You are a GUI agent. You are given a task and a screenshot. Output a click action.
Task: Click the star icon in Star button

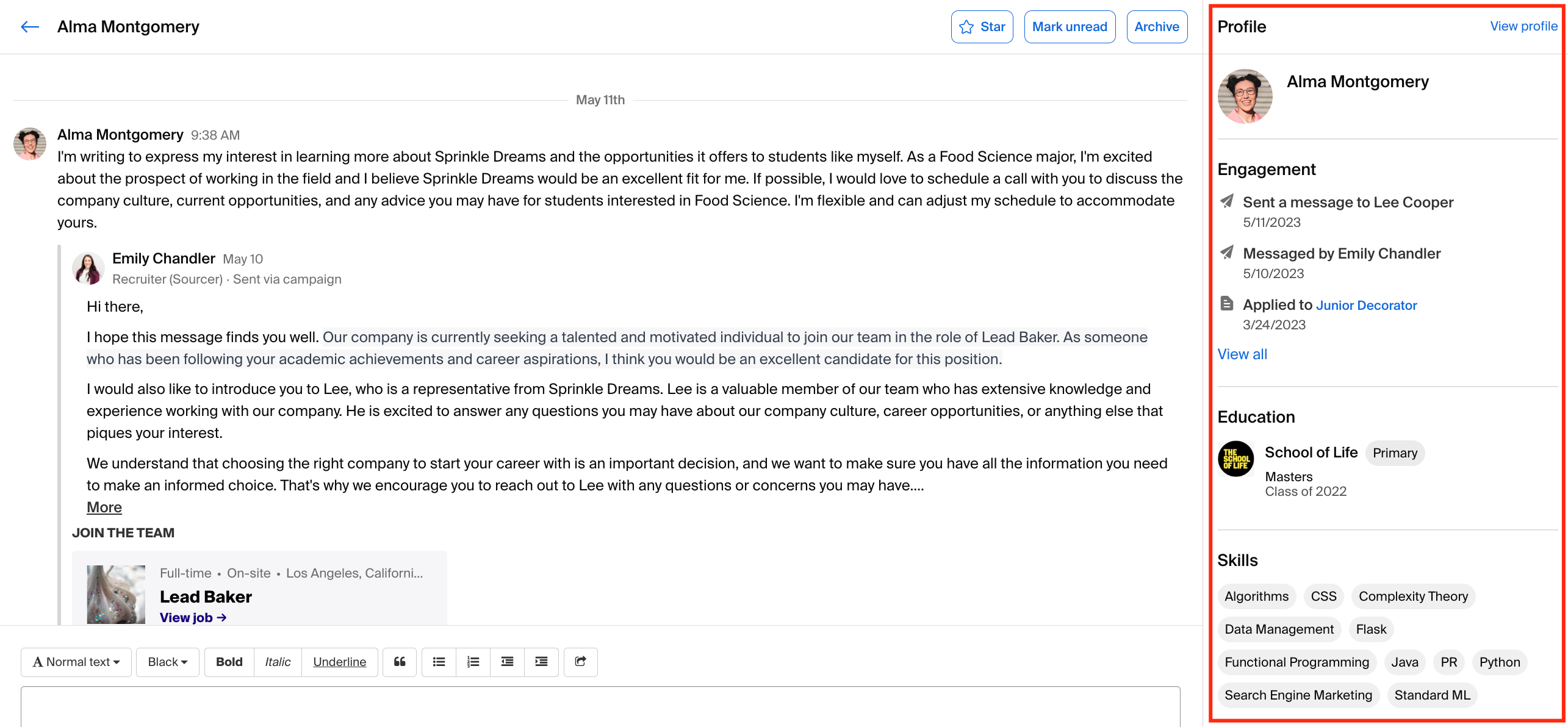966,27
